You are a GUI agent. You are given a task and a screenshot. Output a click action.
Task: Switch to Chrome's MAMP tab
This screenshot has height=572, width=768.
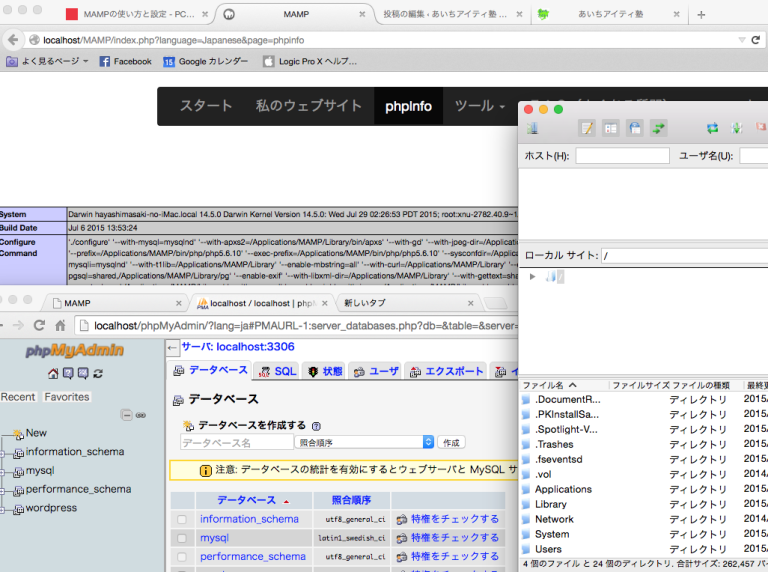coord(115,303)
